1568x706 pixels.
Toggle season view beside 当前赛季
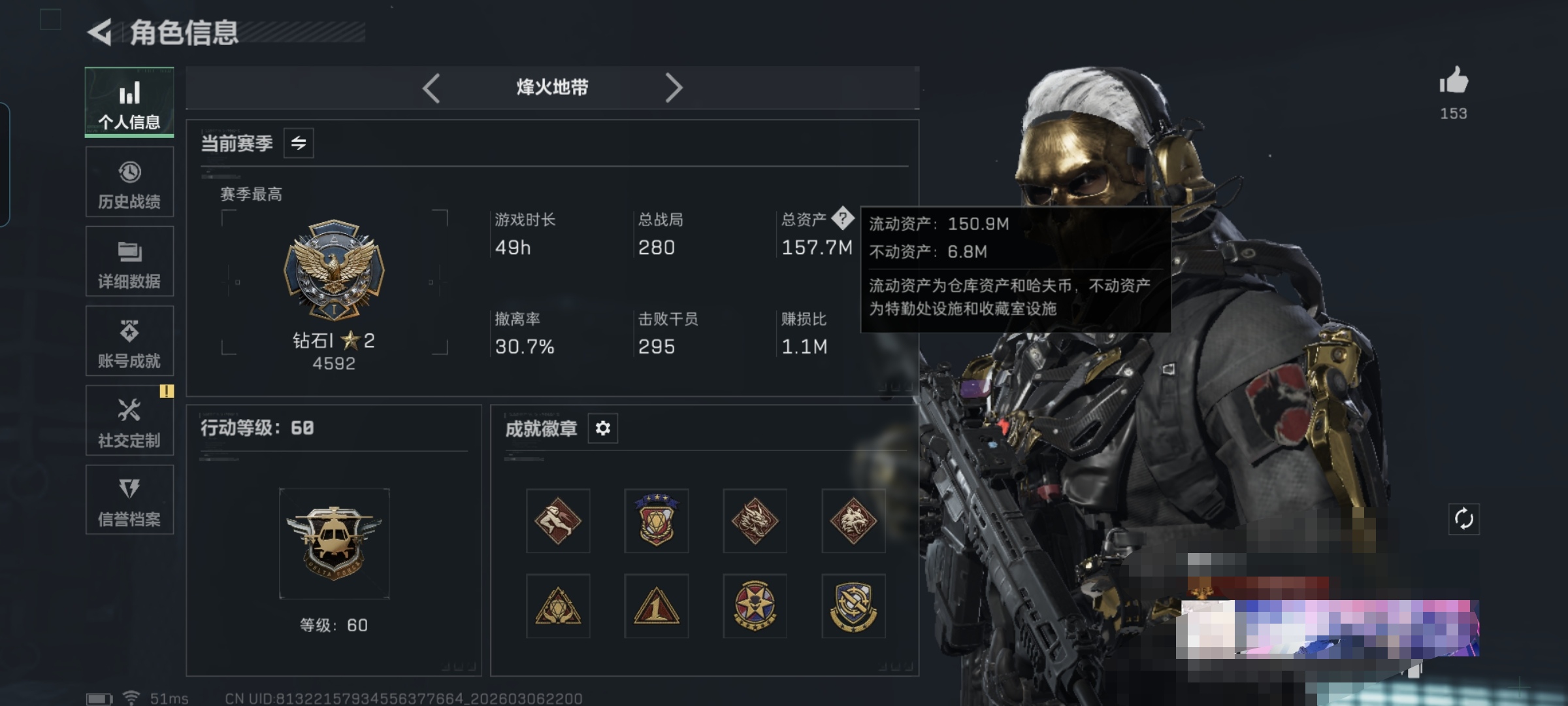point(299,143)
